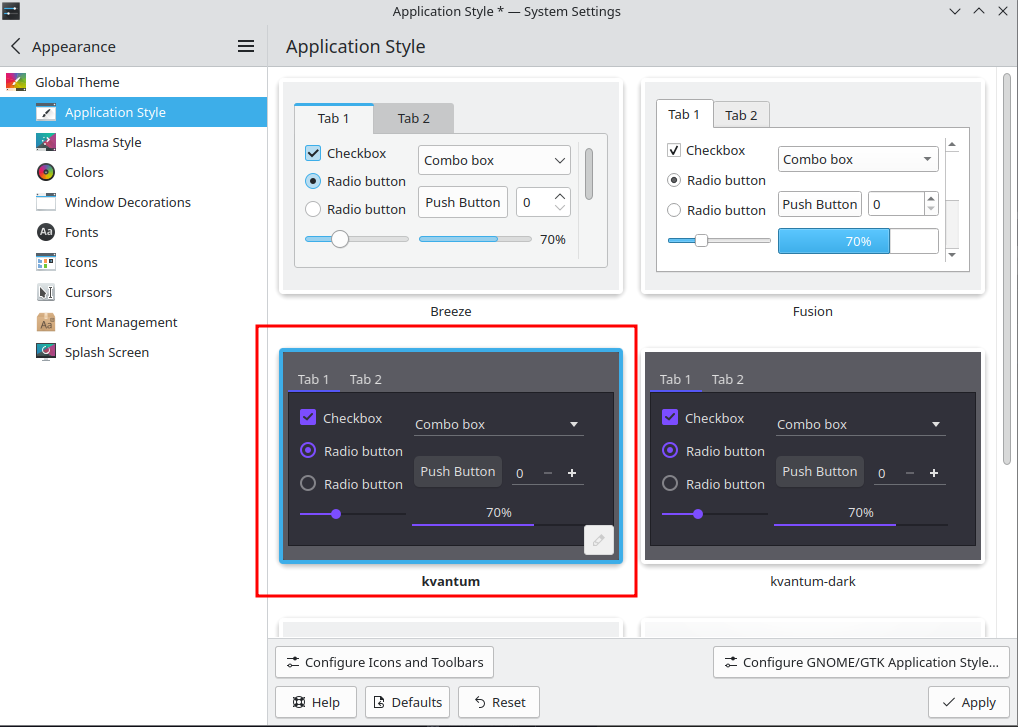Screen dimensions: 1018x727
Task: Open the Combo box in Breeze preview
Action: [494, 160]
